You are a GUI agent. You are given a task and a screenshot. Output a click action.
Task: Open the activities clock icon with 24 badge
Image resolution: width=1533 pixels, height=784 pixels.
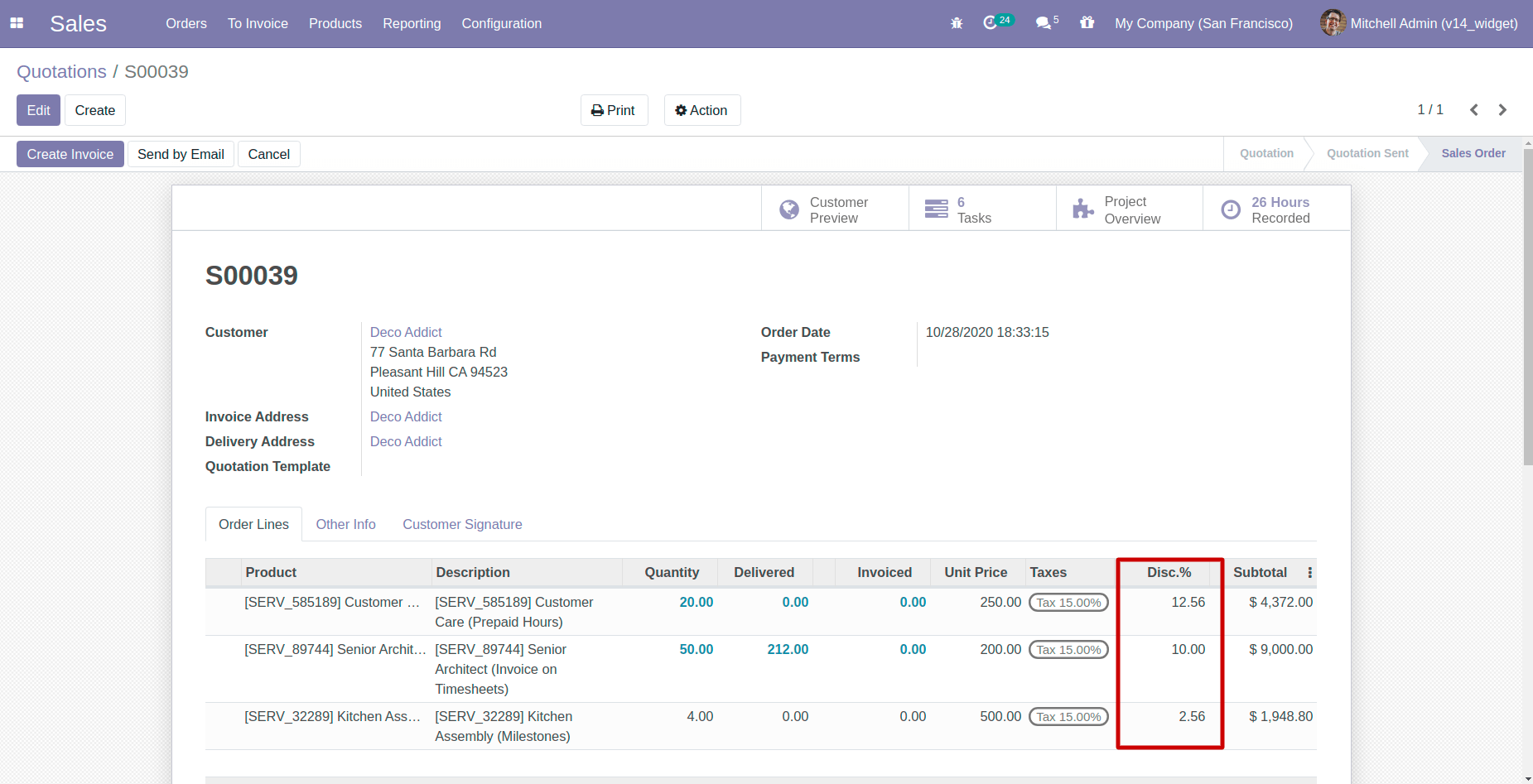(x=997, y=22)
